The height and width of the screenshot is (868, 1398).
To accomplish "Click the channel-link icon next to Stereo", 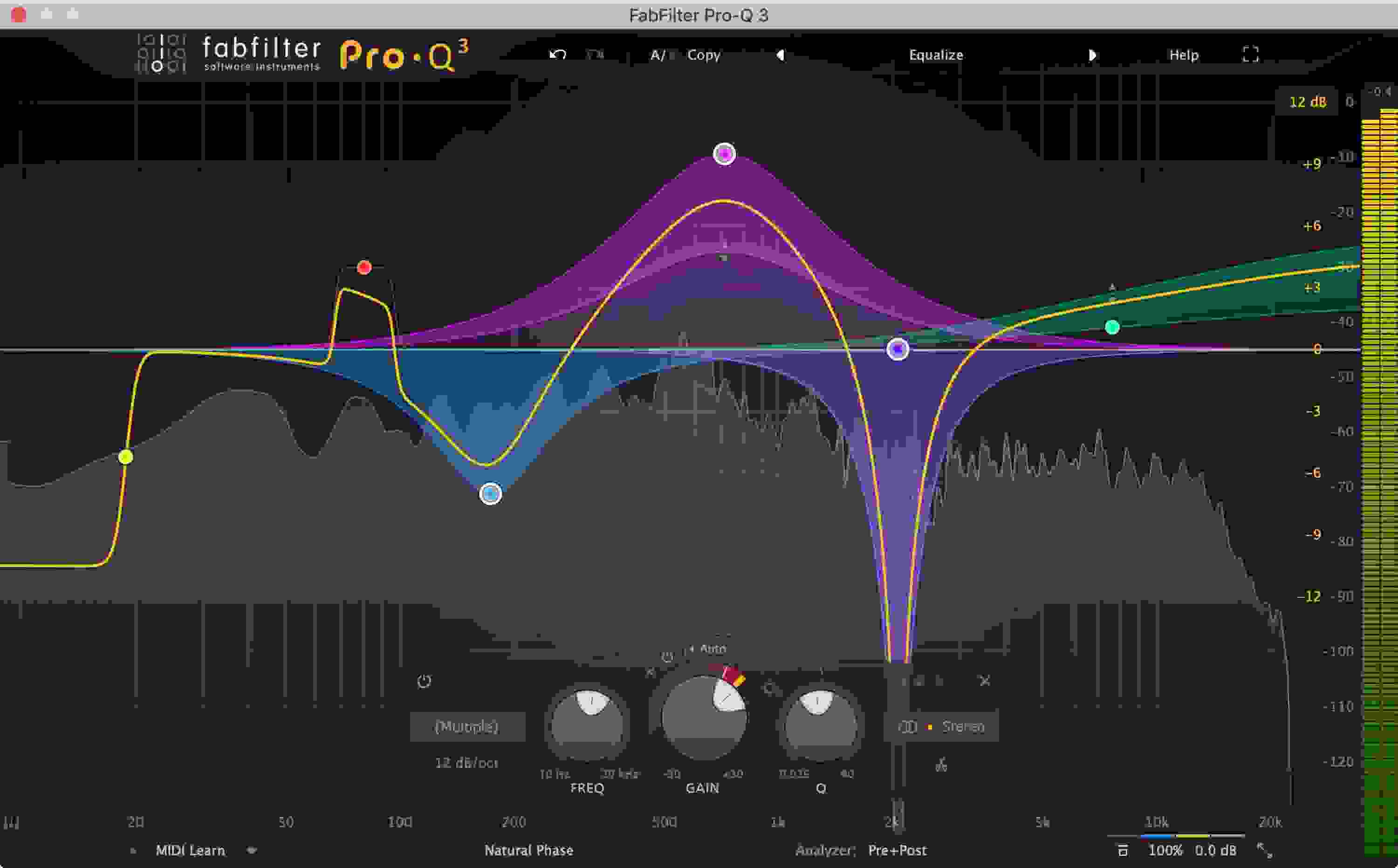I will click(907, 726).
